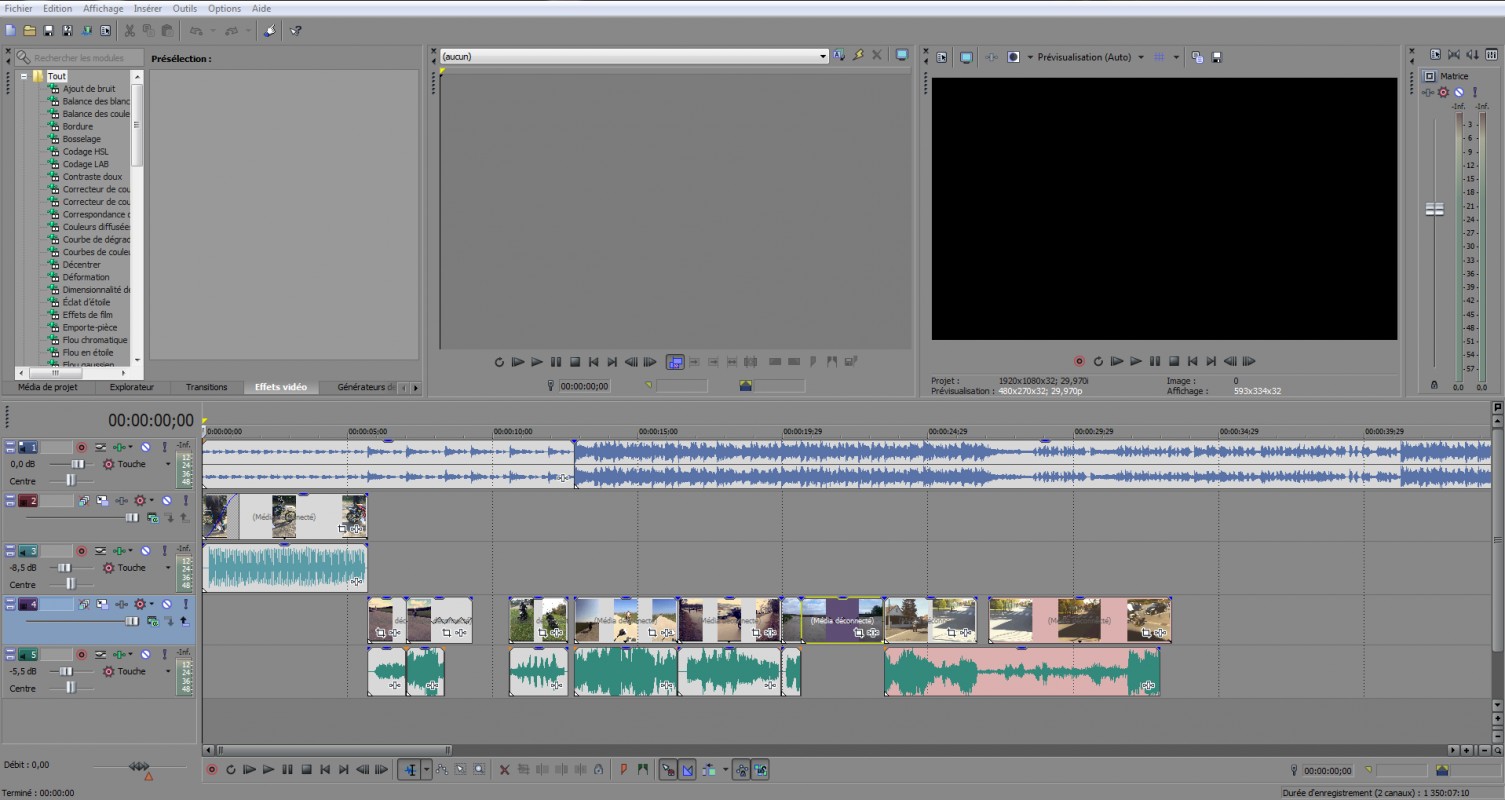
Task: Click the What's This help cursor icon
Action: (296, 30)
